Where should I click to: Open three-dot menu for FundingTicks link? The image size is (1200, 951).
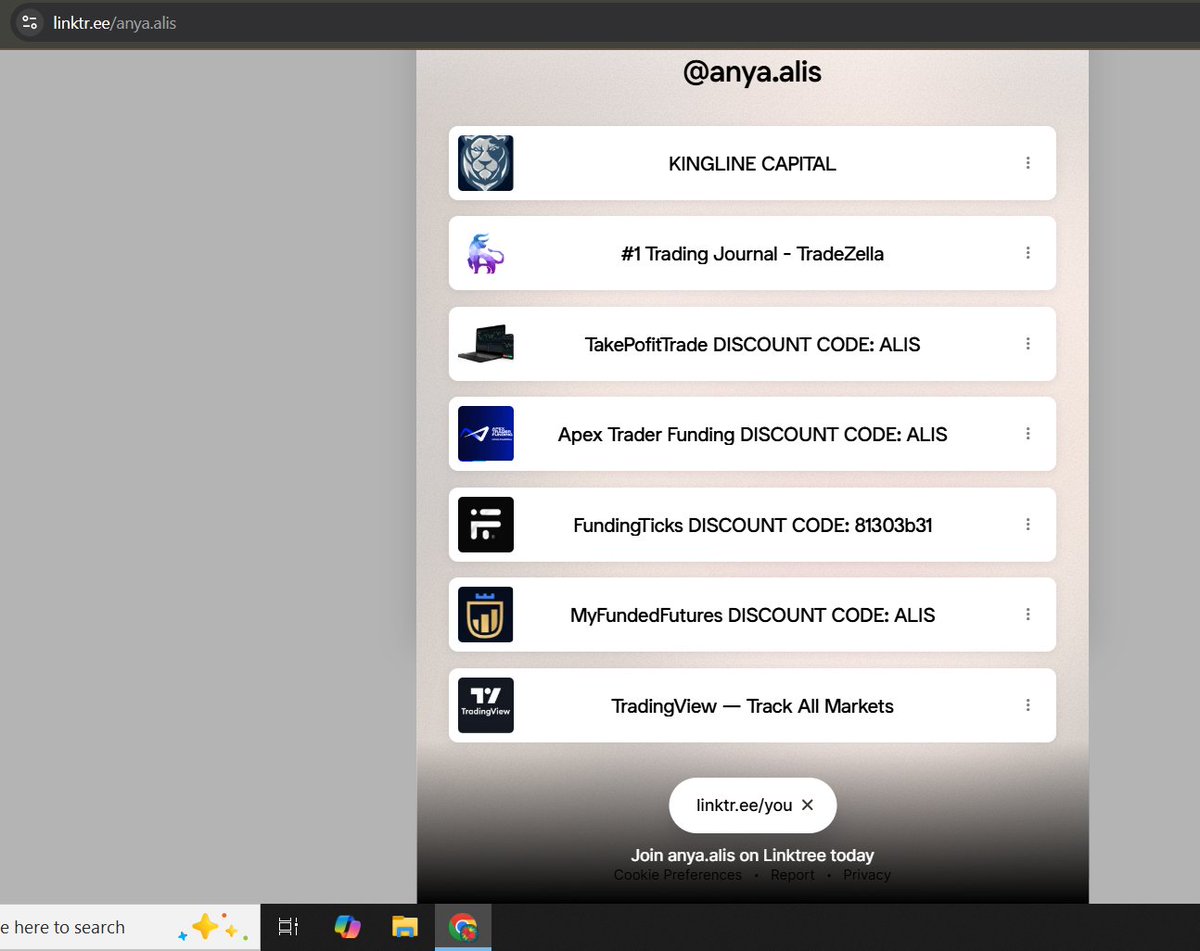coord(1028,524)
